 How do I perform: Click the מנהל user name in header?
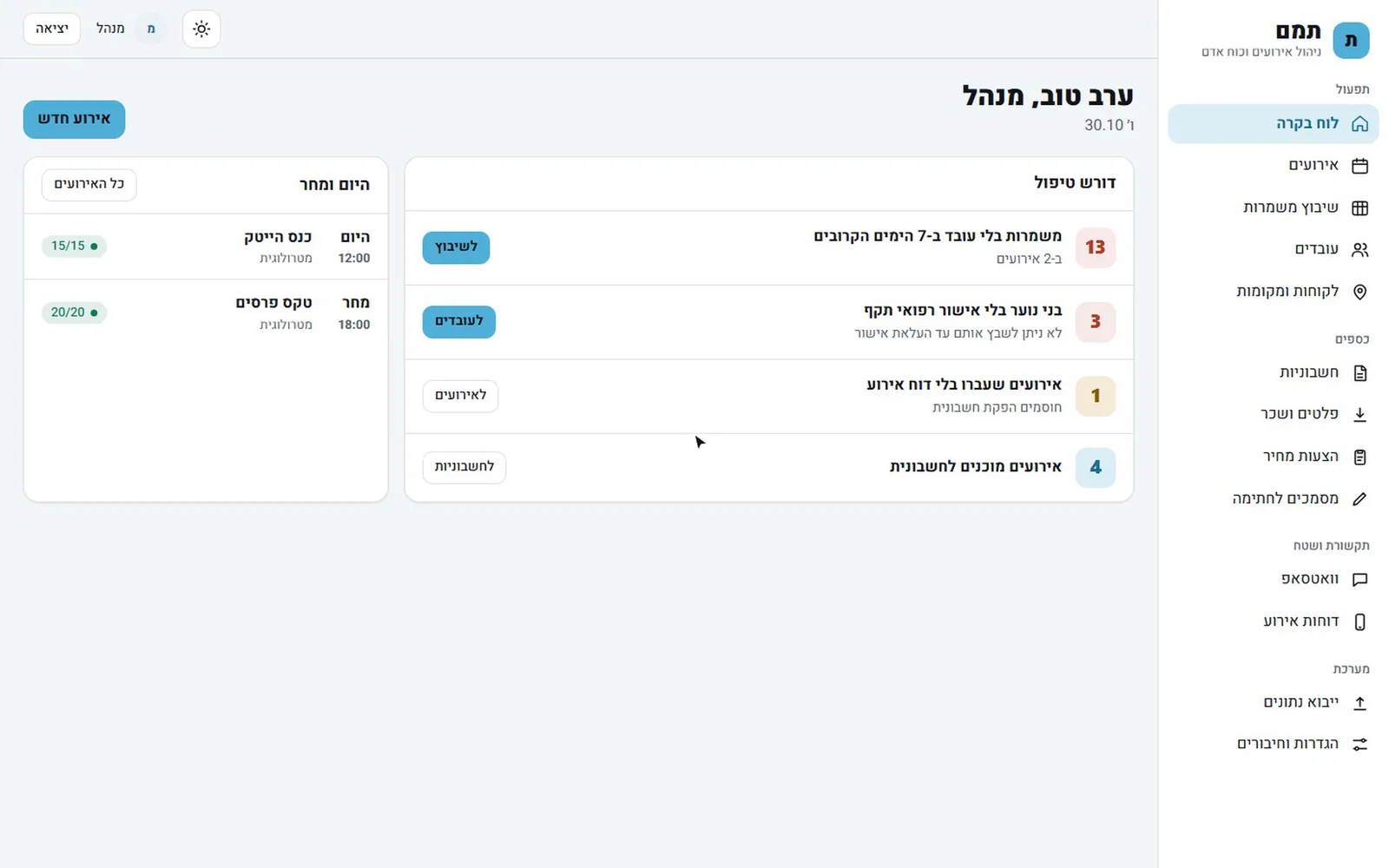[x=110, y=29]
